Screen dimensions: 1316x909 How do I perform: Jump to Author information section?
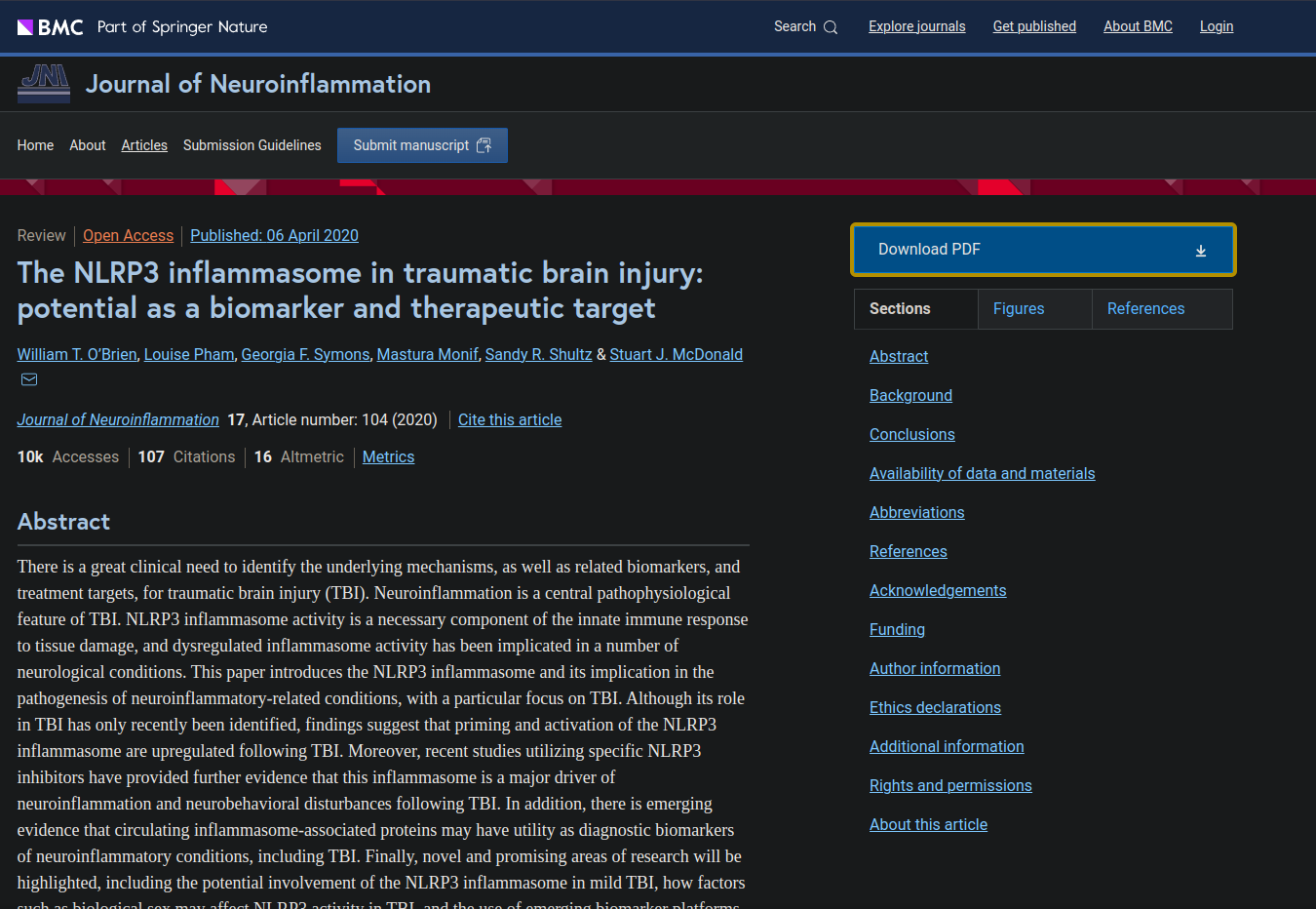point(935,668)
